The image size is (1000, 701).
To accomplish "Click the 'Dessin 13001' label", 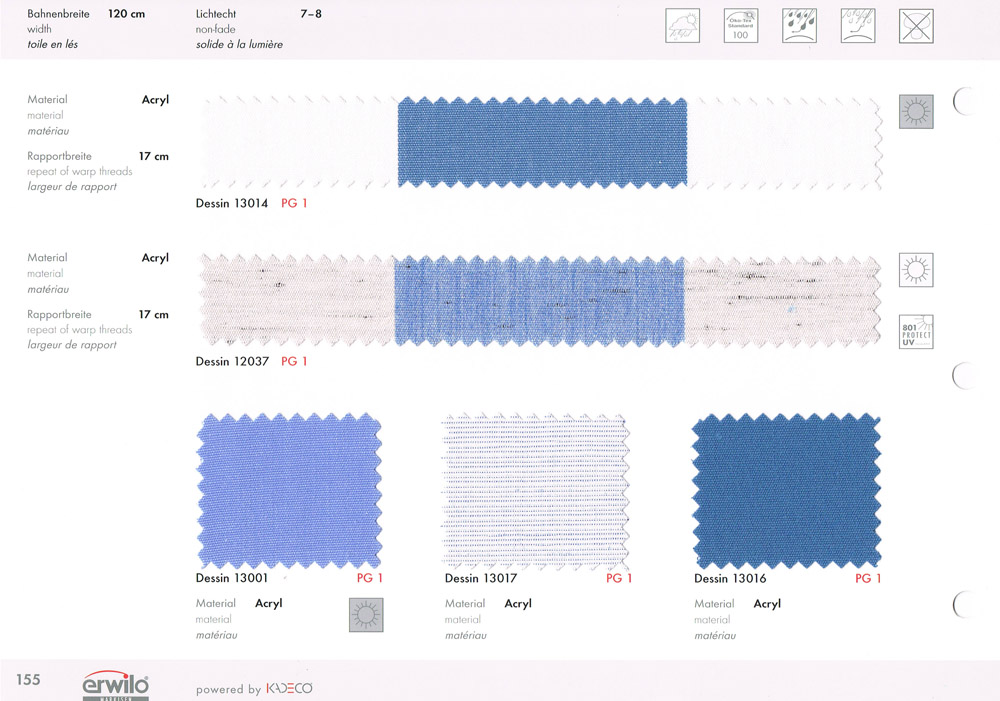I will pyautogui.click(x=232, y=578).
